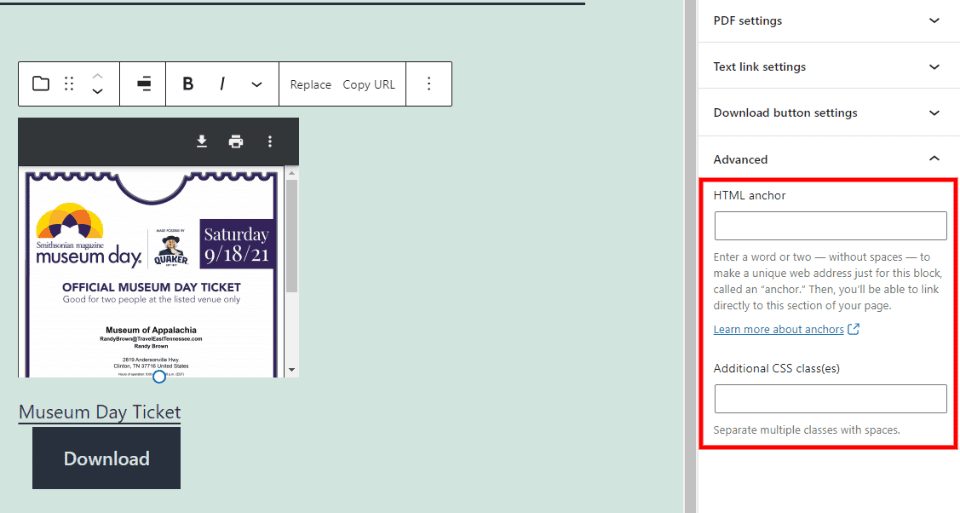
Task: Click the 'Additional CSS class(es)' label
Action: click(776, 368)
